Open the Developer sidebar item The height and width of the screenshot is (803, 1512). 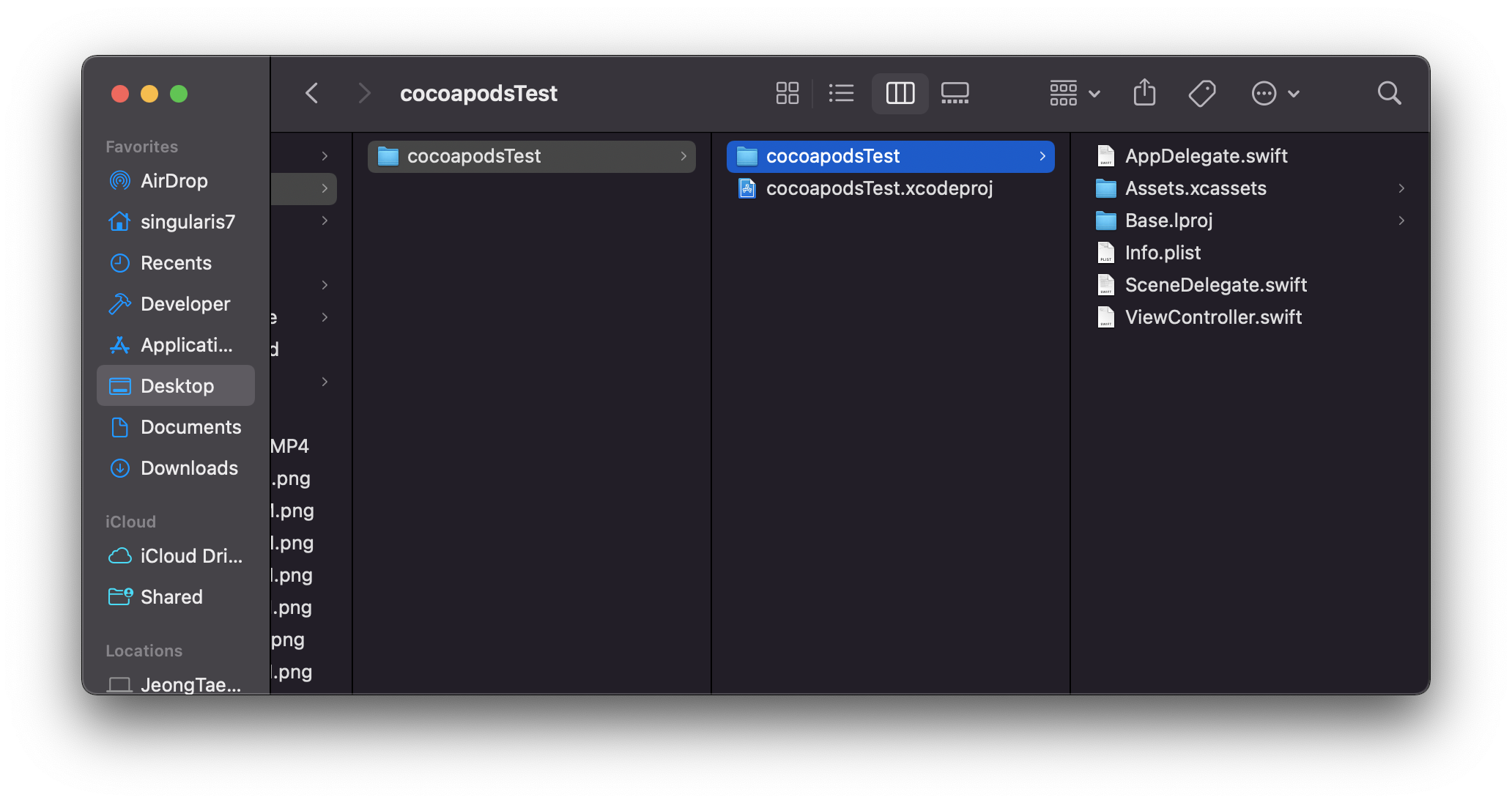(185, 304)
